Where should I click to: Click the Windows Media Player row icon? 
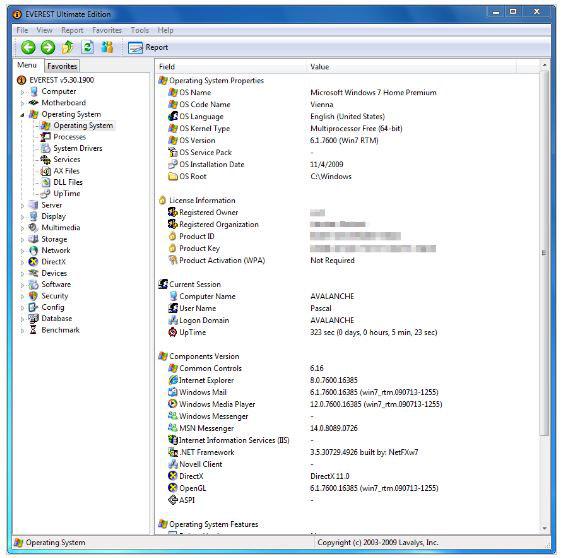(x=173, y=404)
